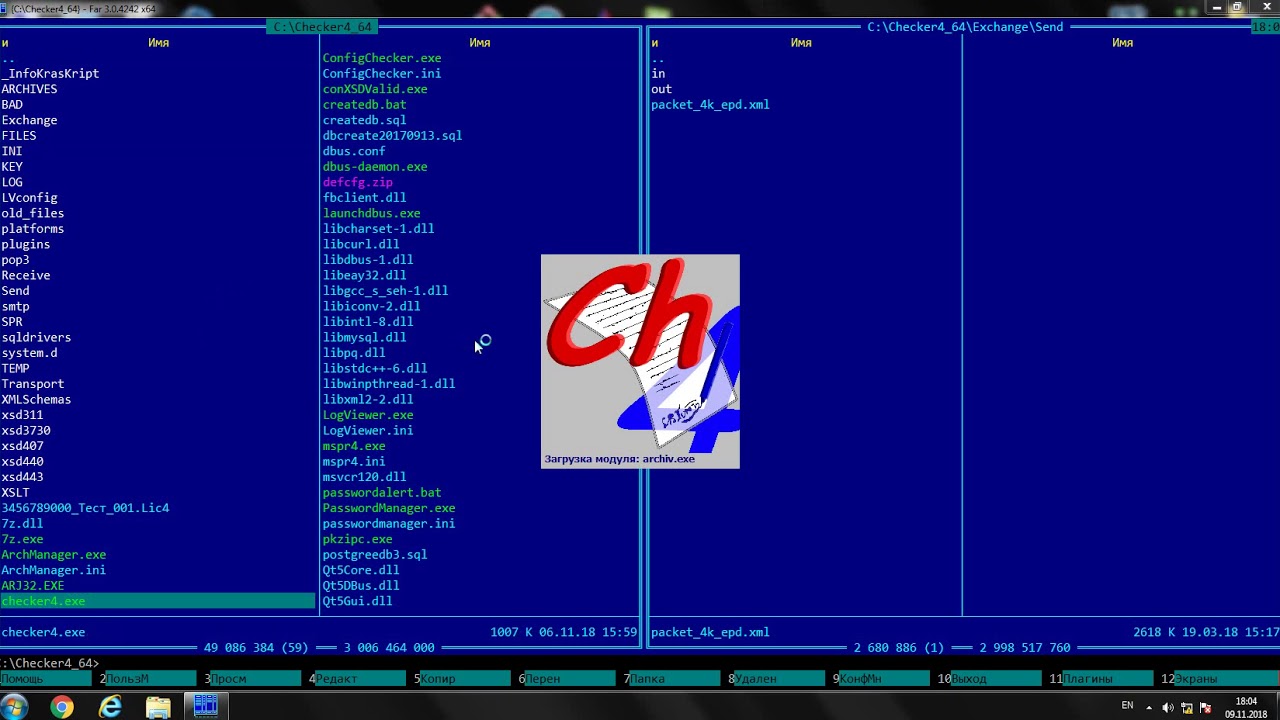The image size is (1280, 720).
Task: Click the КонфМн key in the key bar
Action: click(x=885, y=678)
